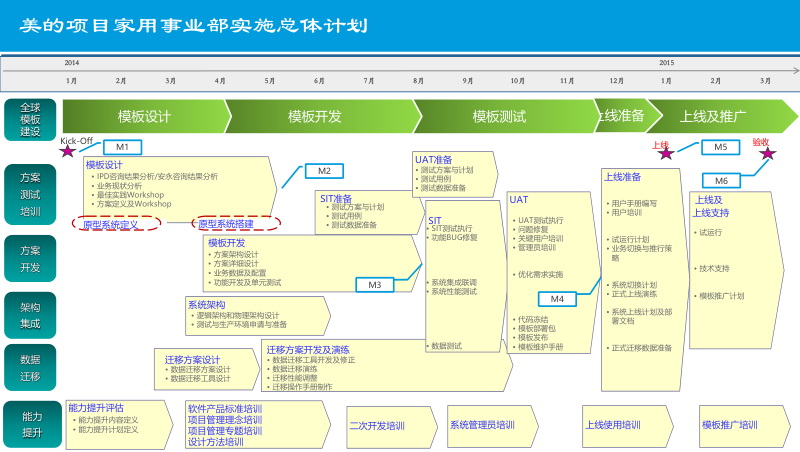
Task: Click the 能力提升评估 box heading
Action: pyautogui.click(x=96, y=408)
